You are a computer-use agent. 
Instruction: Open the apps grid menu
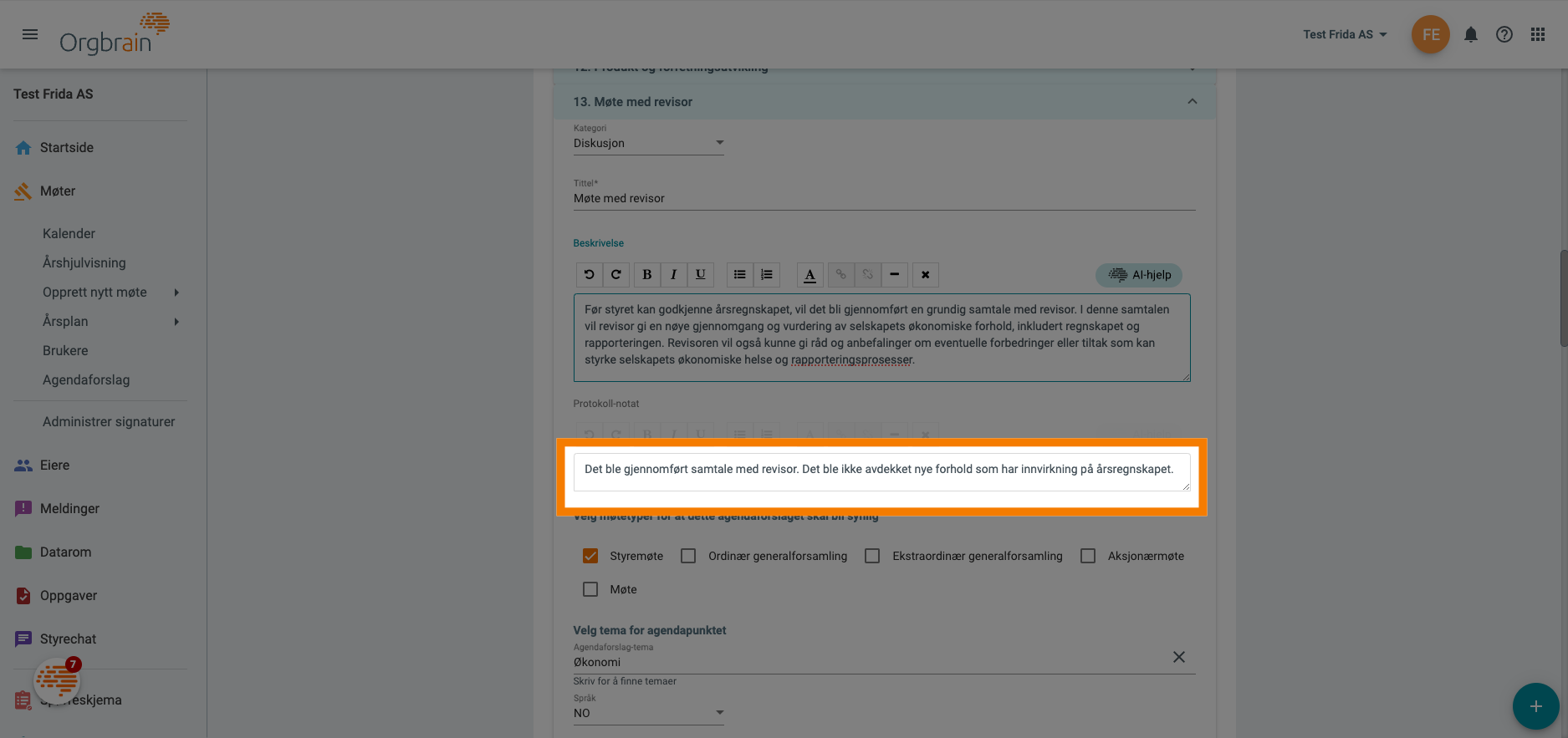tap(1538, 34)
